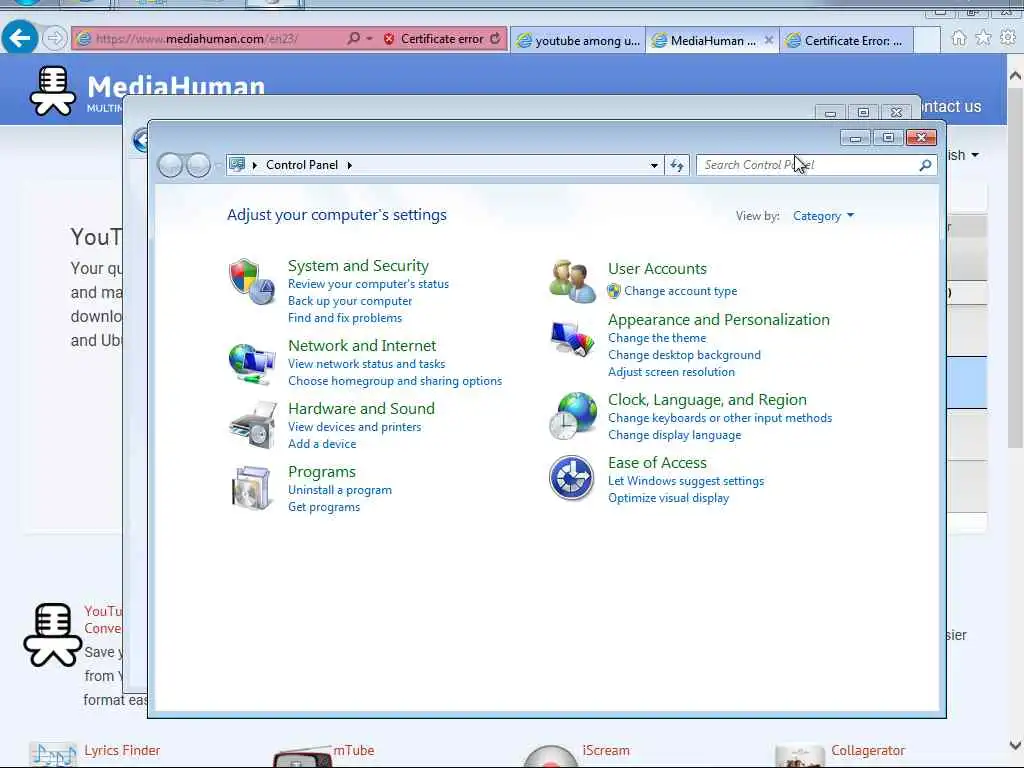Click Change display language link
The width and height of the screenshot is (1024, 768).
[675, 435]
